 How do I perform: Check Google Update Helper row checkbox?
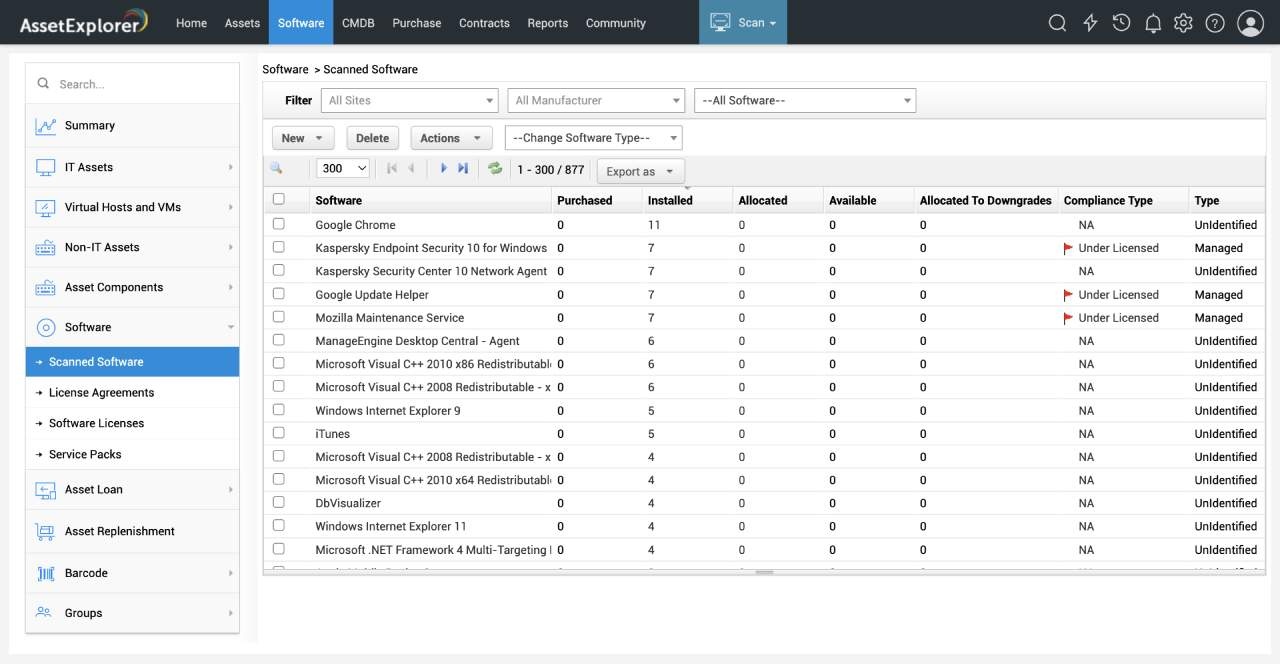pos(279,294)
